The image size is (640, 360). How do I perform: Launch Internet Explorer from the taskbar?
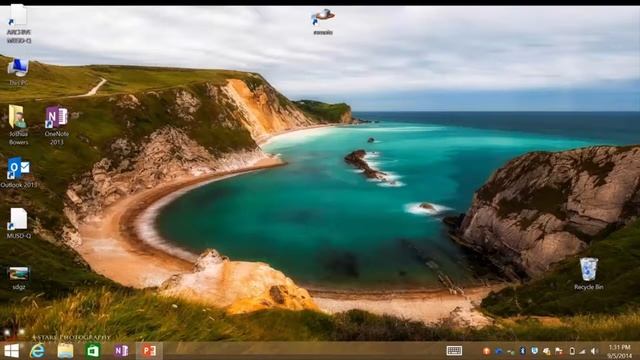coord(38,351)
